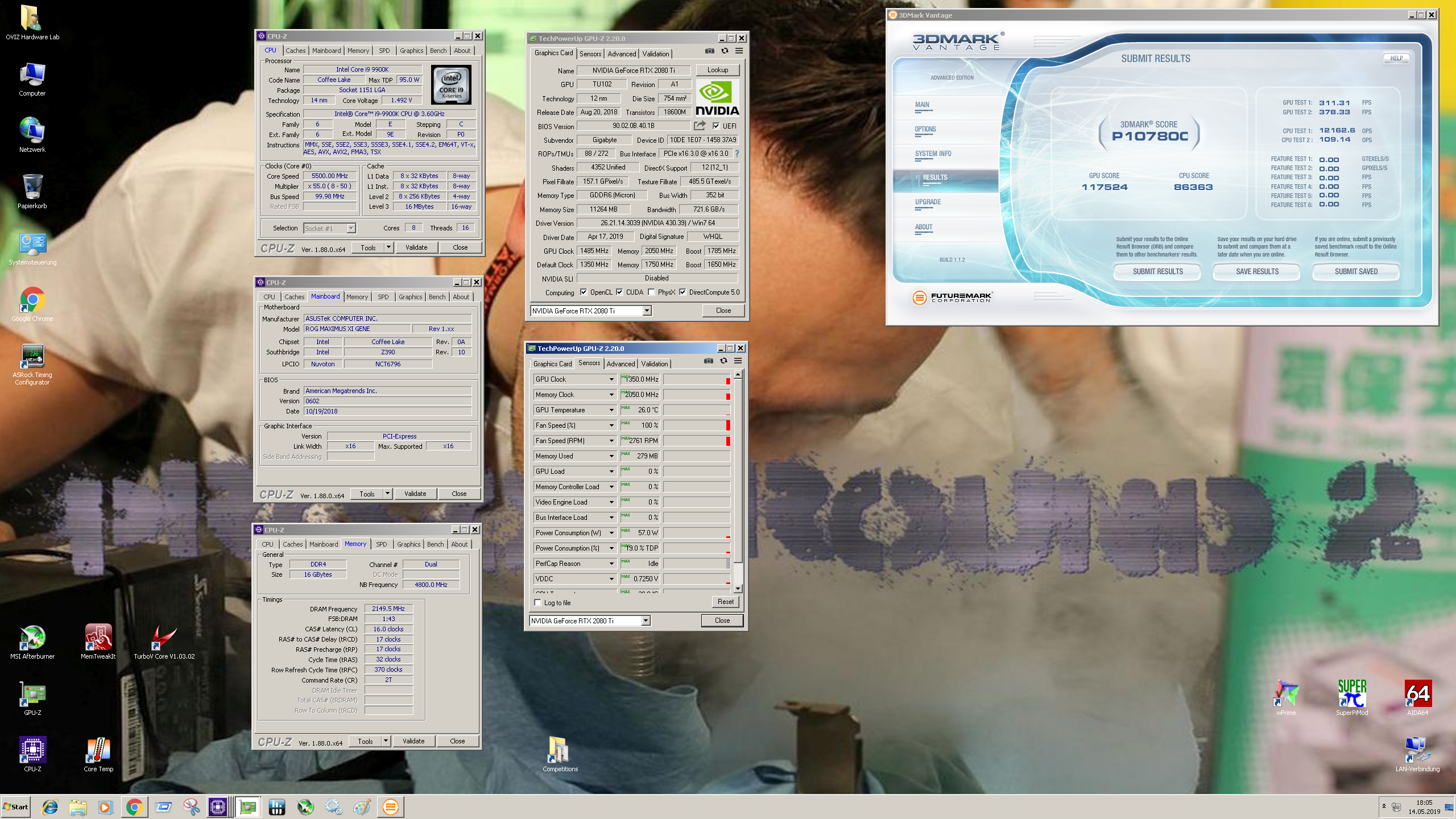Toggle the DirectCompute 5.0 checkbox
Screen dimensions: 1456x819
pos(682,292)
